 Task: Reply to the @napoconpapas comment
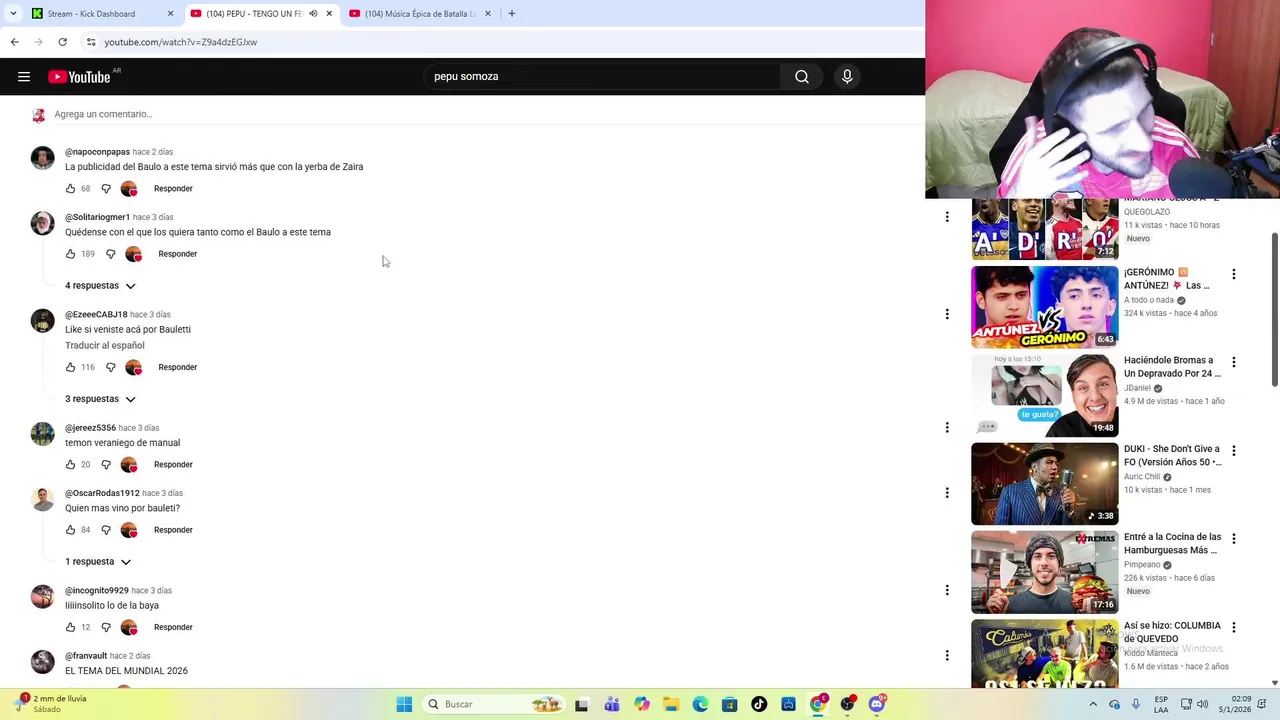click(173, 189)
